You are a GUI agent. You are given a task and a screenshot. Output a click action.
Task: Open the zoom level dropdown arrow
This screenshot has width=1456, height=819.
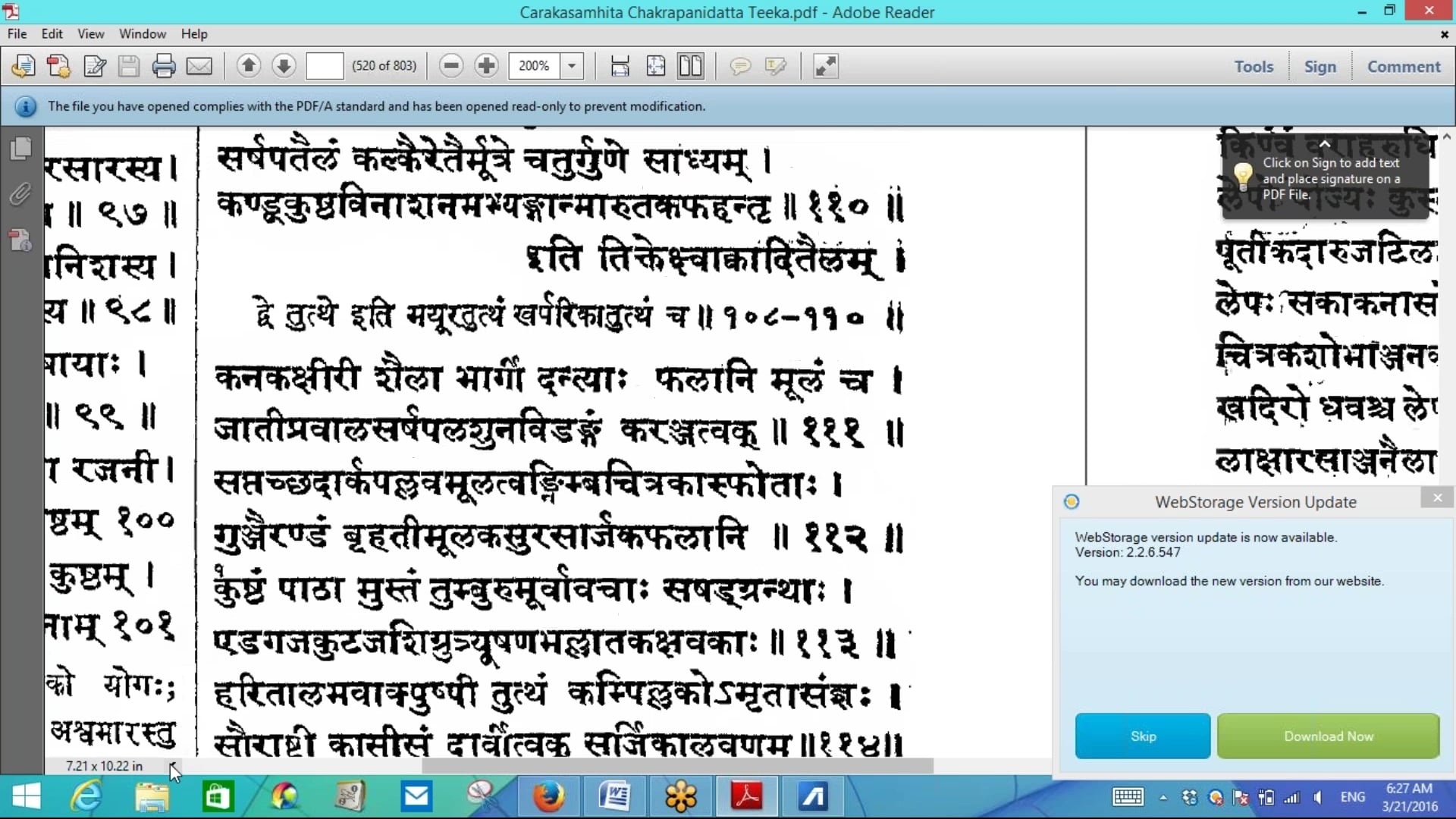(572, 66)
